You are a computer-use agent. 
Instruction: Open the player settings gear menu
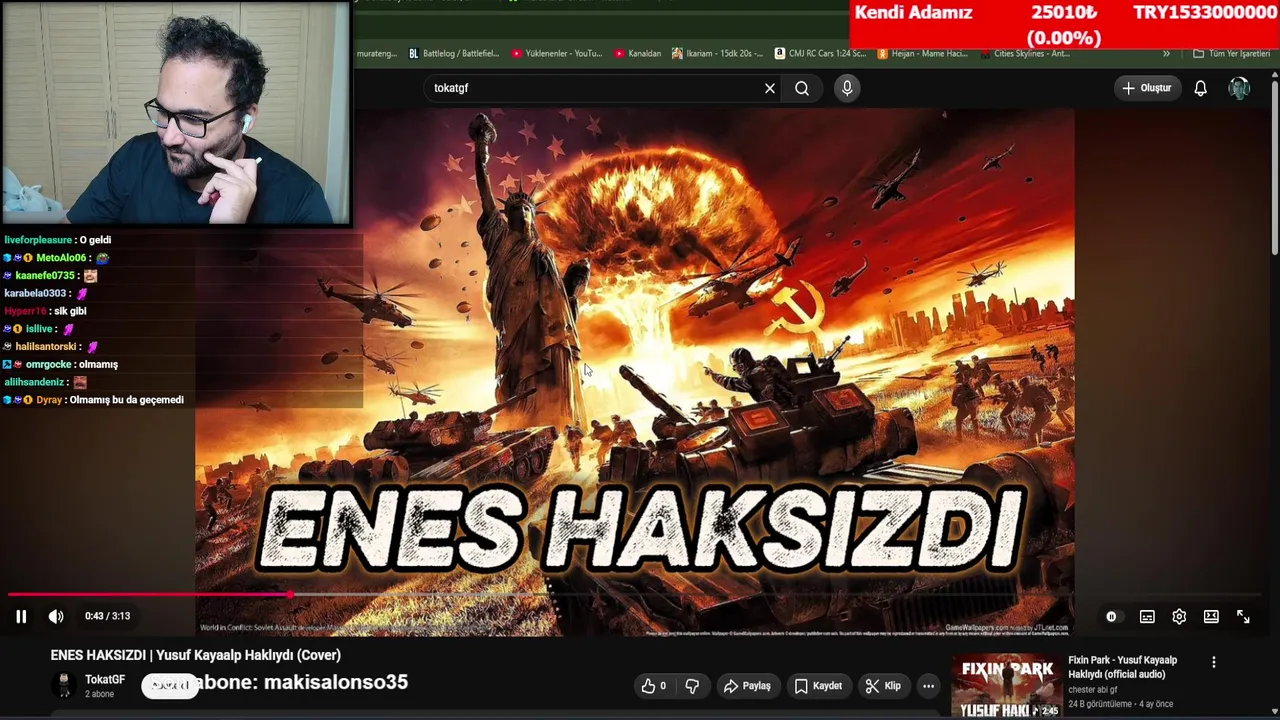click(x=1179, y=617)
